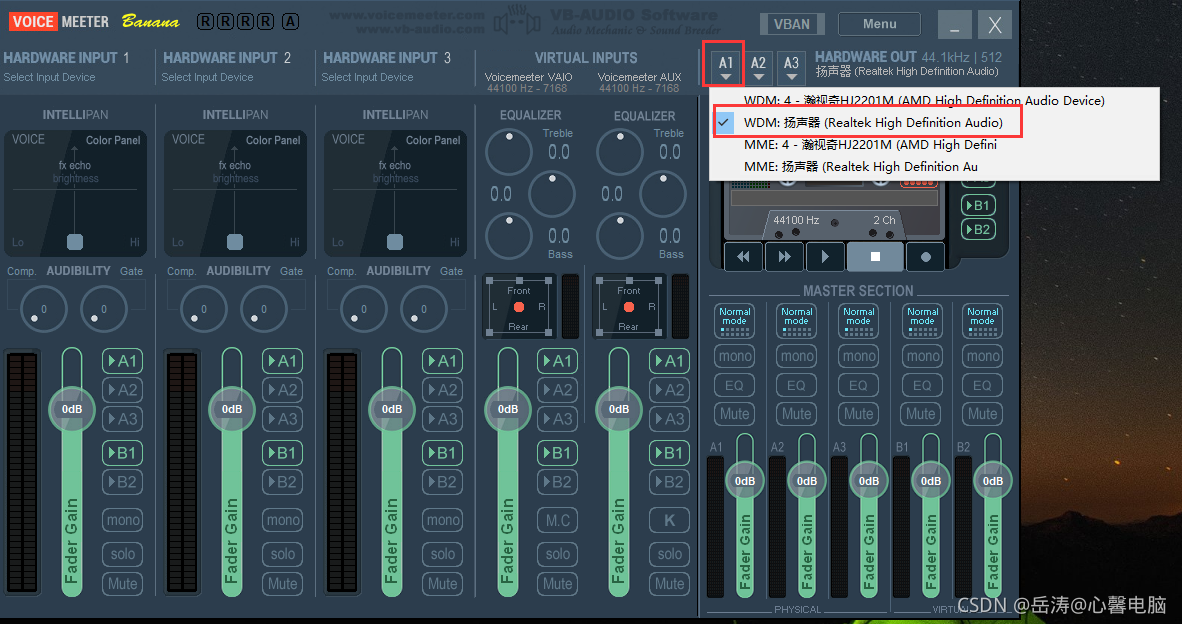Image resolution: width=1182 pixels, height=624 pixels.
Task: Click the Voicemeeter VAIO fader knob
Action: [x=507, y=409]
